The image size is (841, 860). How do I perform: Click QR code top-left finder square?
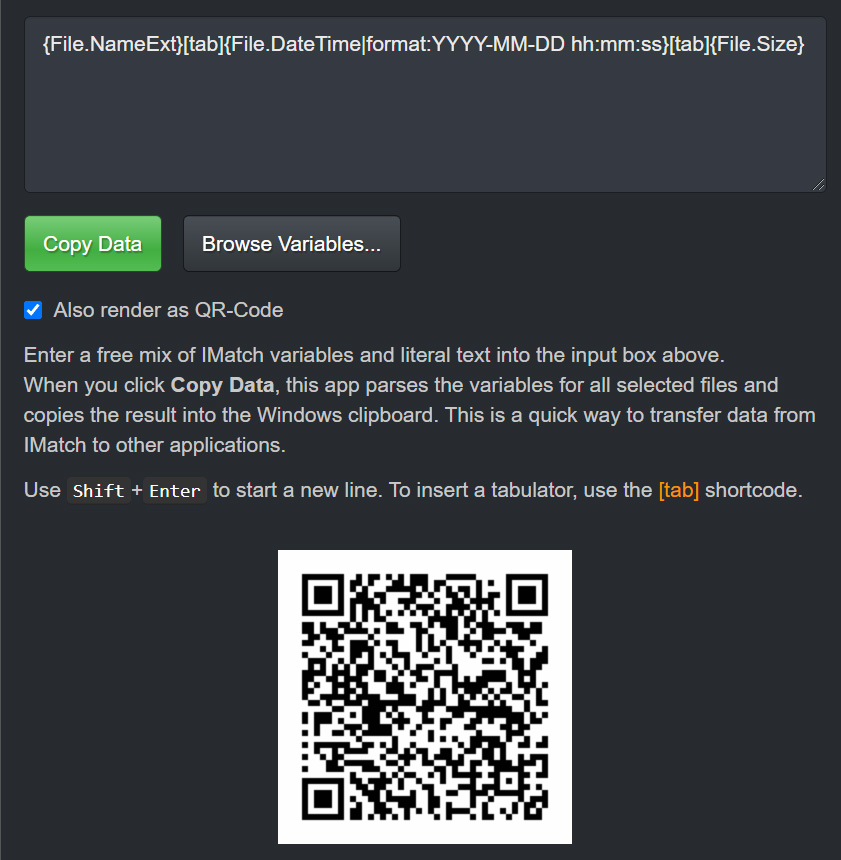coord(323,595)
